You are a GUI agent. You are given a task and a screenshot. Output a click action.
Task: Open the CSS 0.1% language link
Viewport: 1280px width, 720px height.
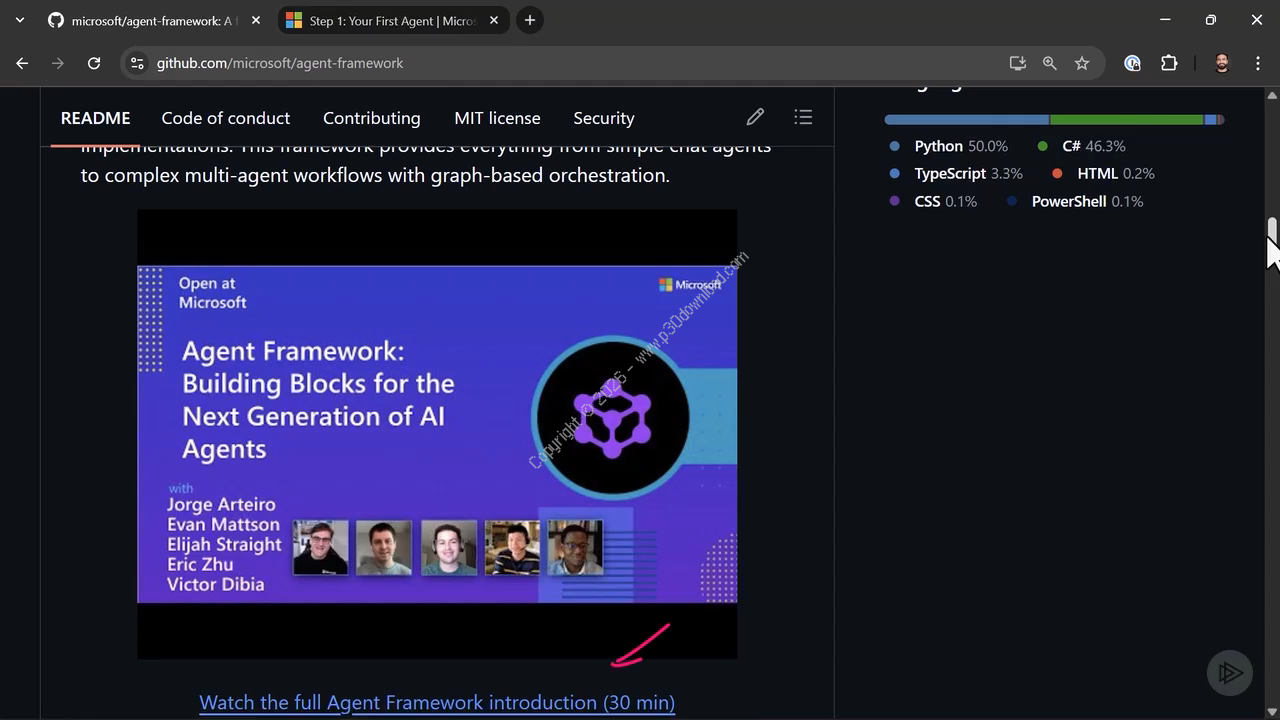(933, 202)
